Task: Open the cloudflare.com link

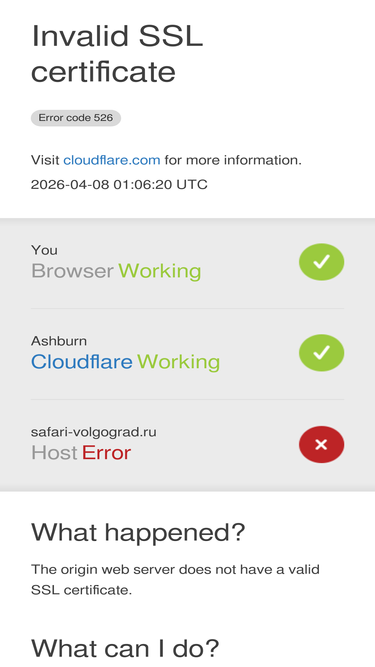Action: click(112, 160)
